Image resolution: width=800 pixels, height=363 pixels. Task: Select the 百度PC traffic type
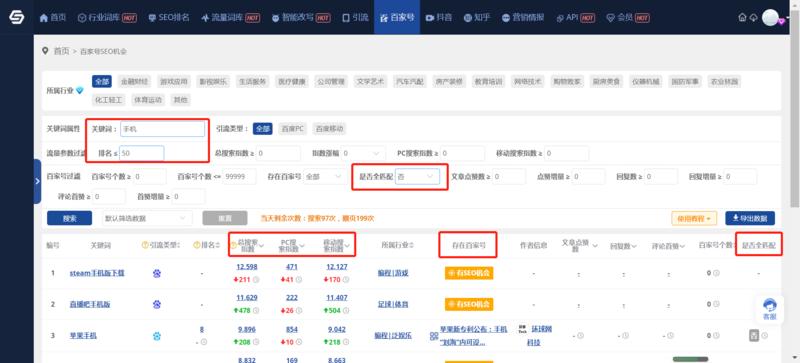(x=293, y=129)
